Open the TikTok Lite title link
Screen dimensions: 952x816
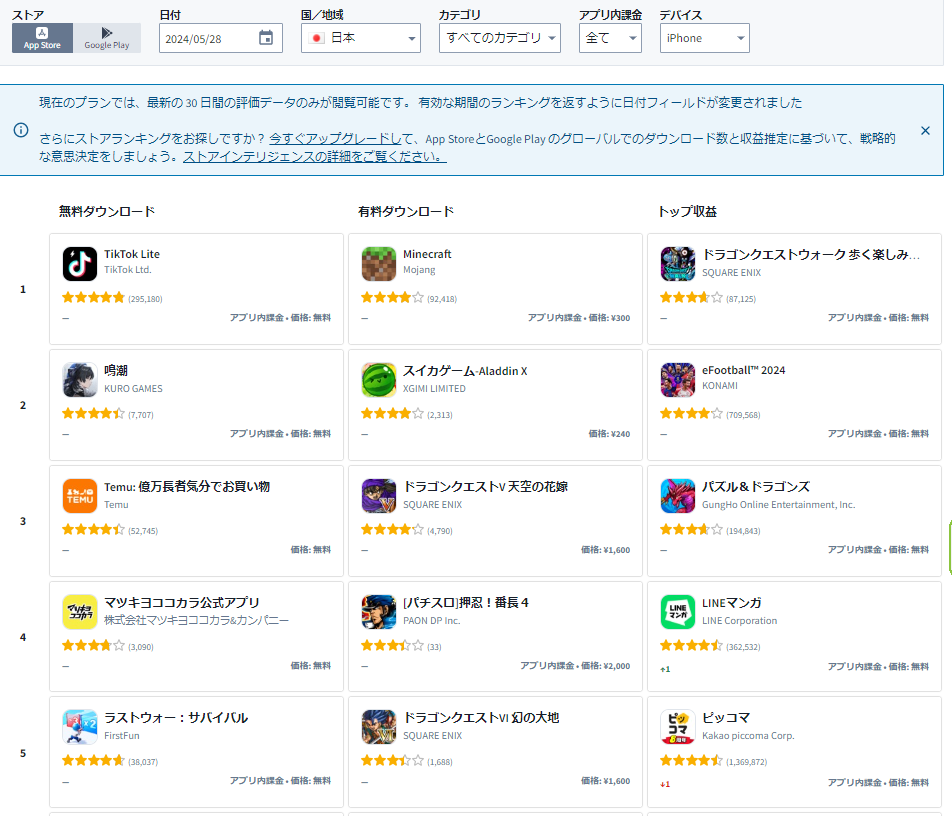coord(132,254)
